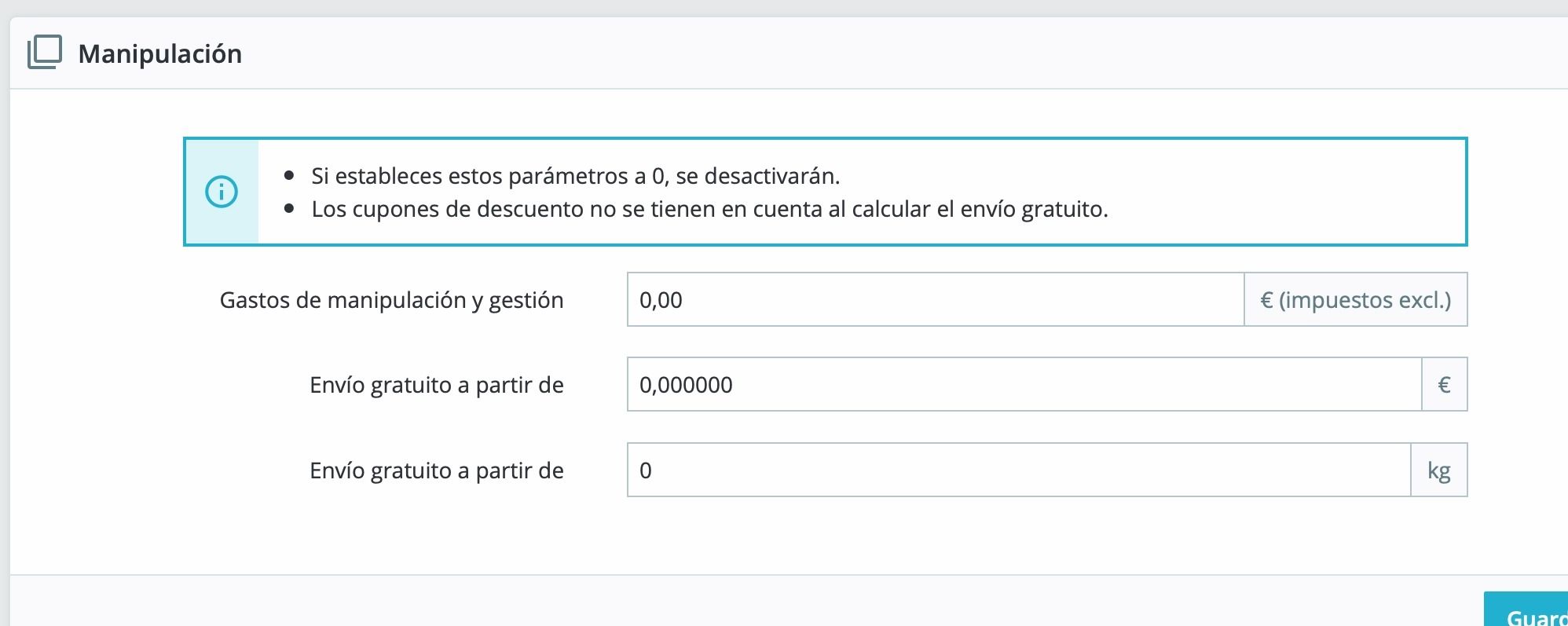1568x626 pixels.
Task: Click the Guardar save button
Action: (x=1526, y=610)
